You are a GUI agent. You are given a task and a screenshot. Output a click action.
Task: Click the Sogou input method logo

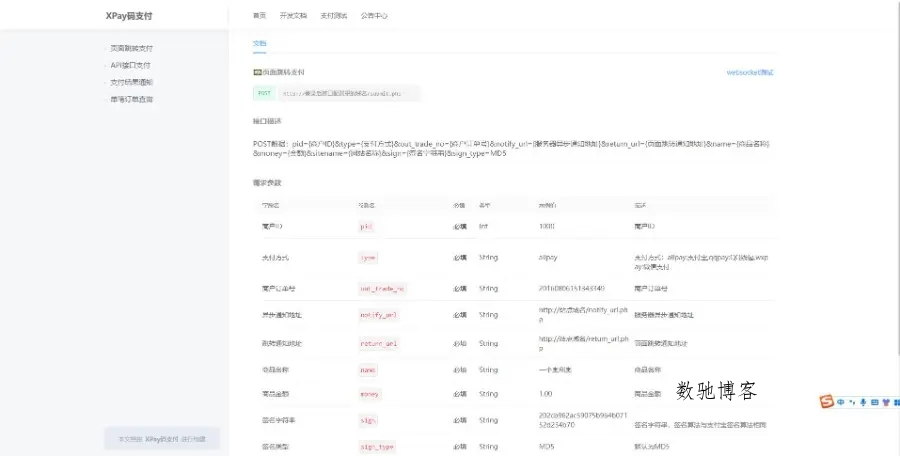(827, 401)
